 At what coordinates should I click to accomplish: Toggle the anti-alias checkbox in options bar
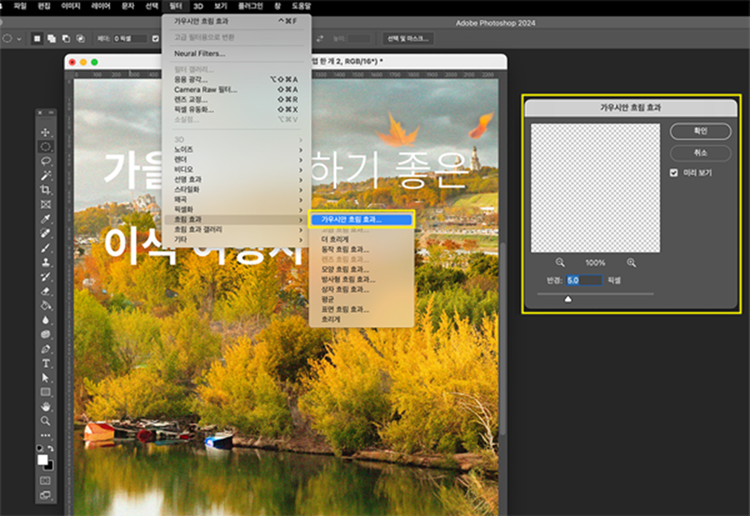coord(155,39)
